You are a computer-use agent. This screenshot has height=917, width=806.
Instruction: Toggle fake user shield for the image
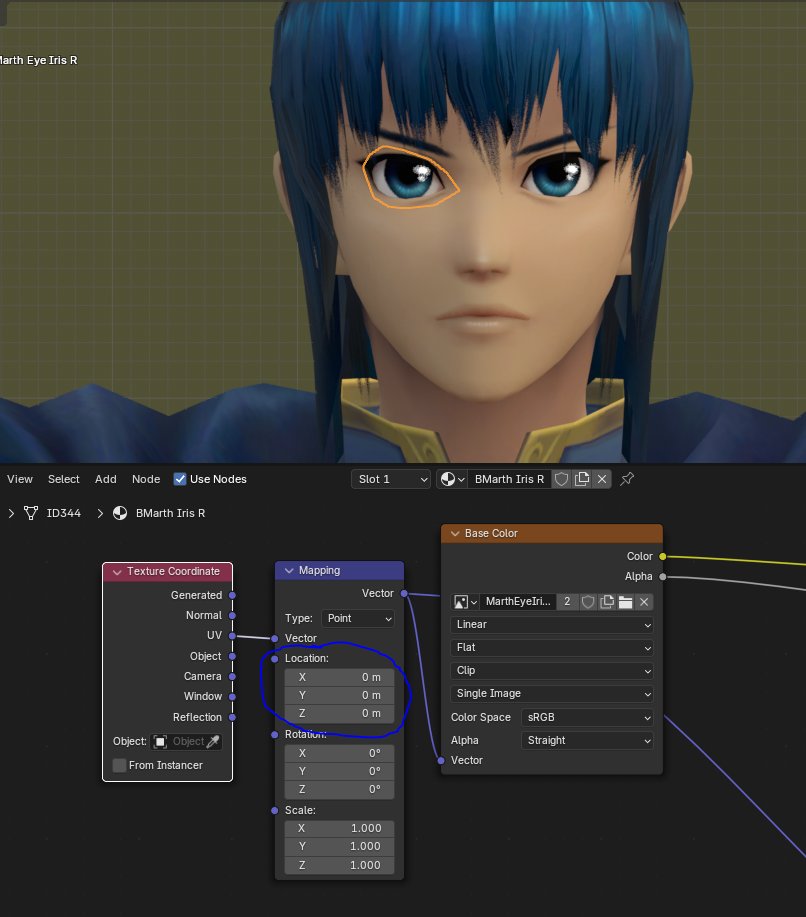[588, 602]
